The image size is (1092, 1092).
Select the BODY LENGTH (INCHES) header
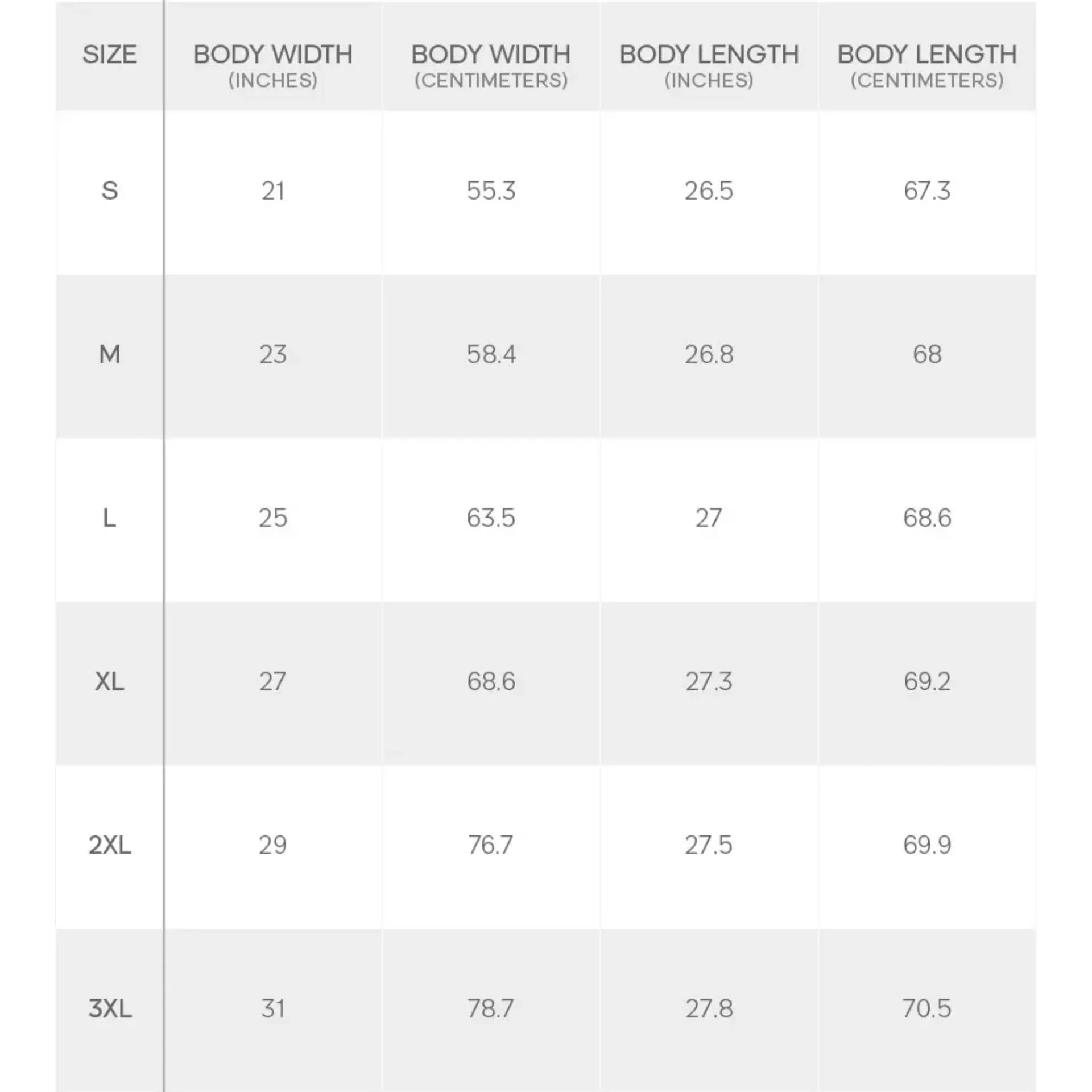(x=709, y=65)
